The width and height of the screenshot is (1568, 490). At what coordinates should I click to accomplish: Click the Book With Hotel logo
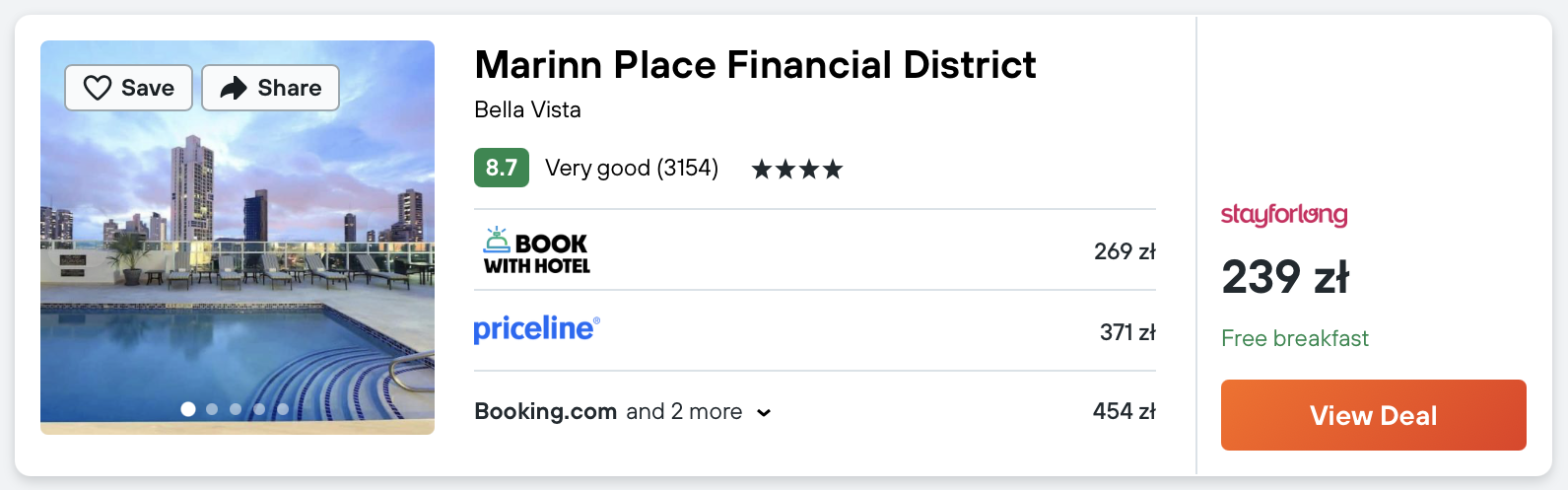pos(536,250)
